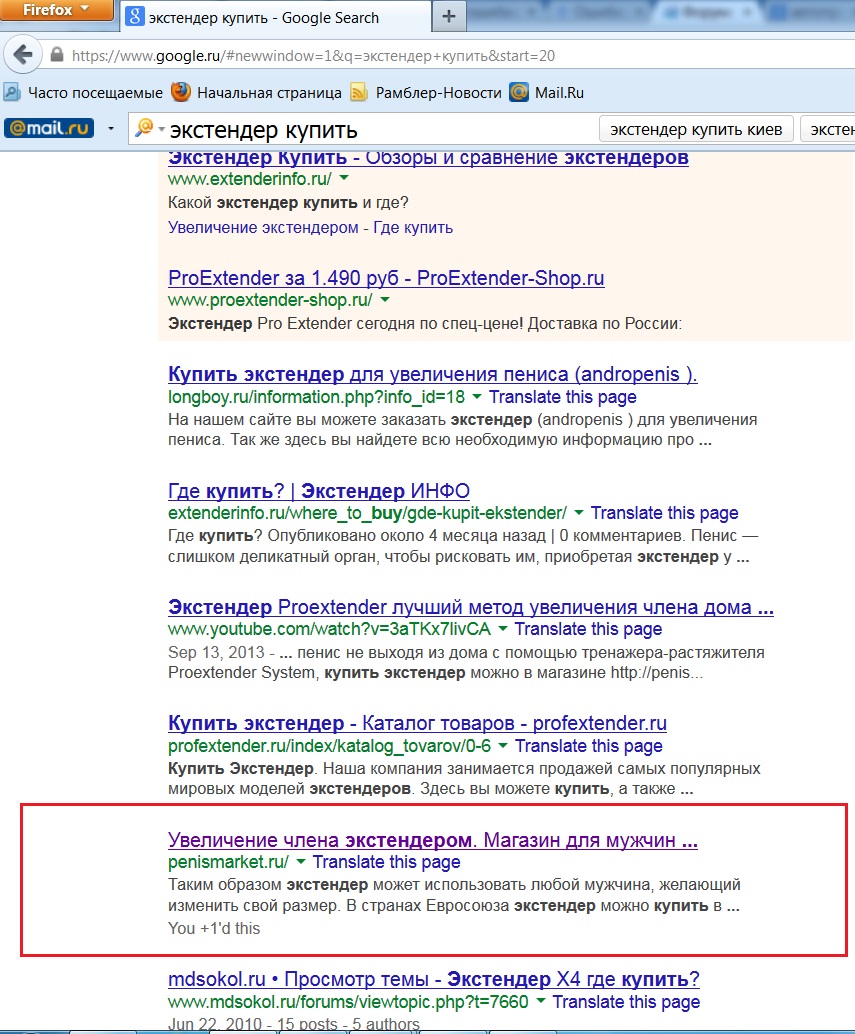This screenshot has height=1034, width=855.
Task: Translate the YouTube result page
Action: [588, 629]
